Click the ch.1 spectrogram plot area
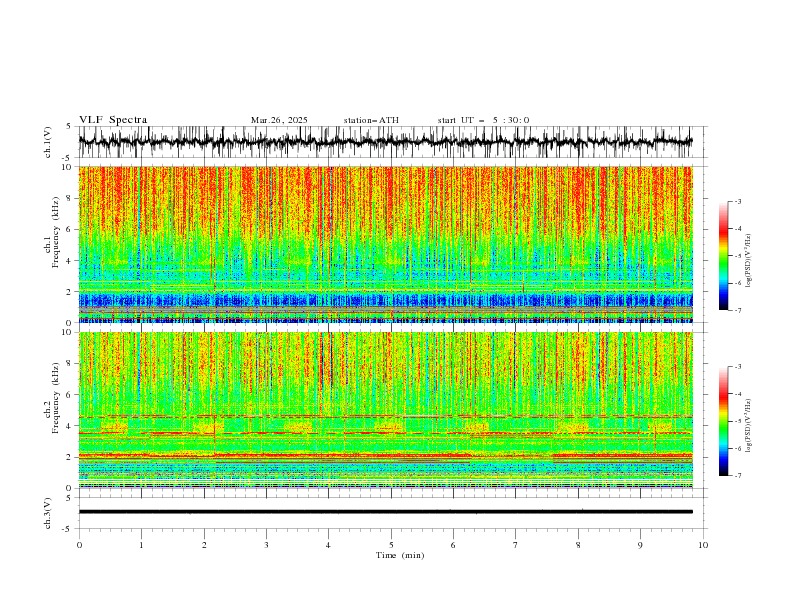The height and width of the screenshot is (612, 792). pos(385,244)
